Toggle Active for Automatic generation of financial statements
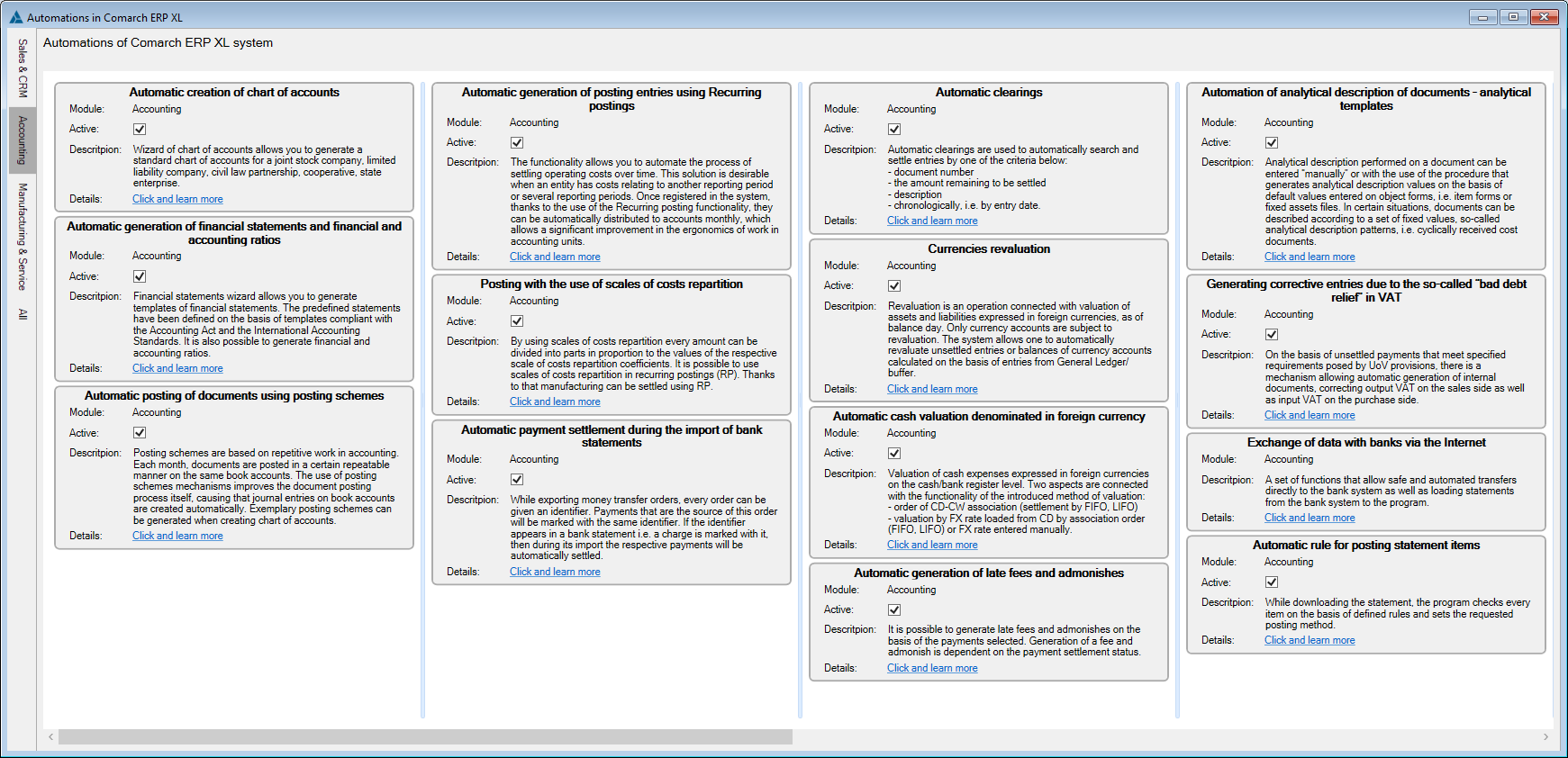 140,276
